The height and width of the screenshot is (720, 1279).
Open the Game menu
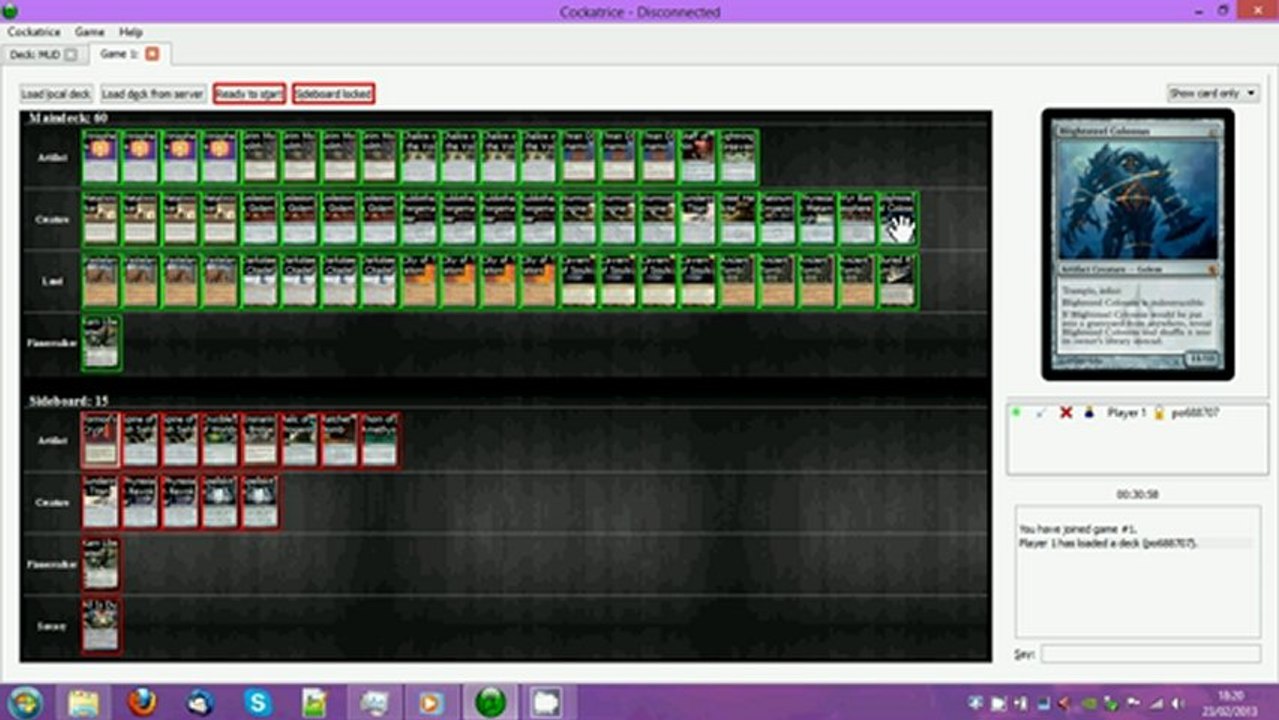click(89, 32)
